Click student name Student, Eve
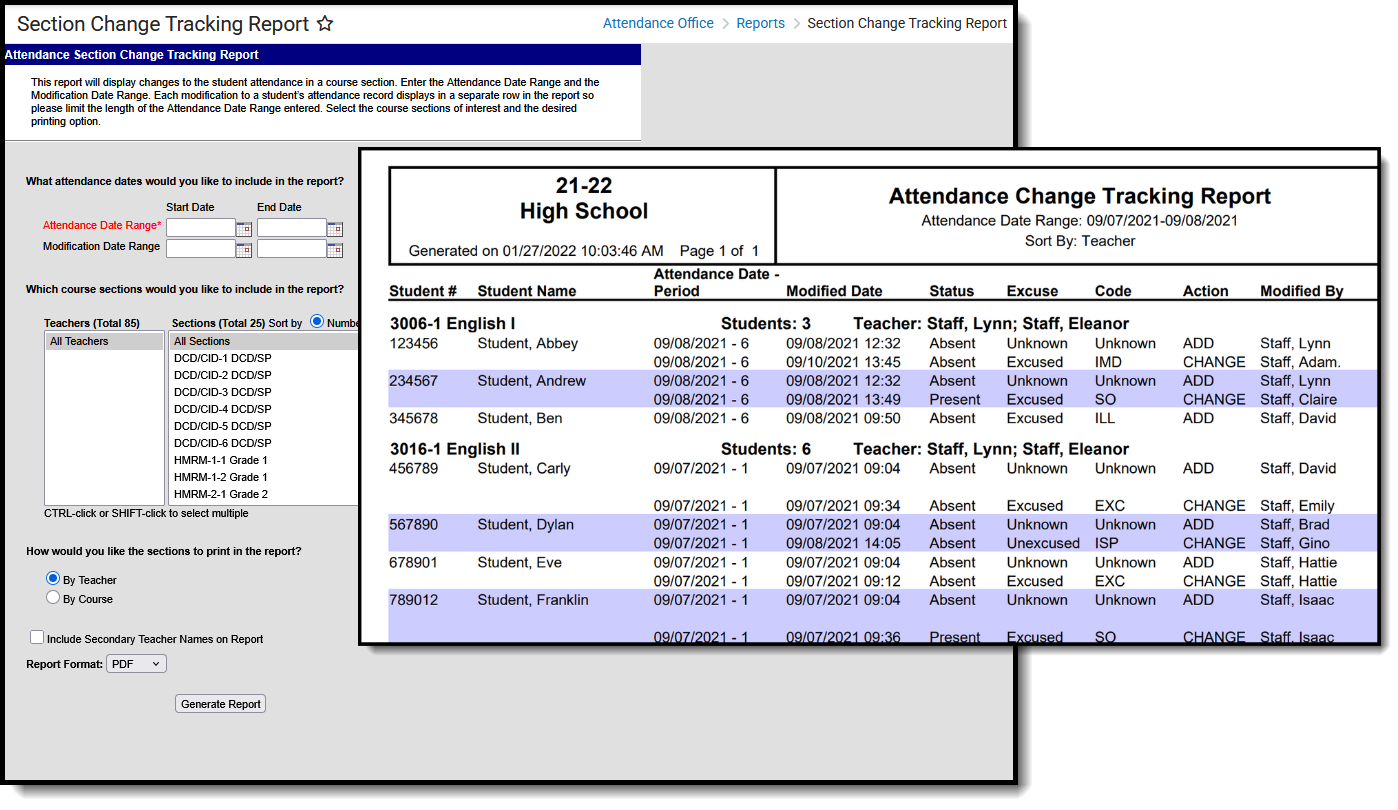 520,562
